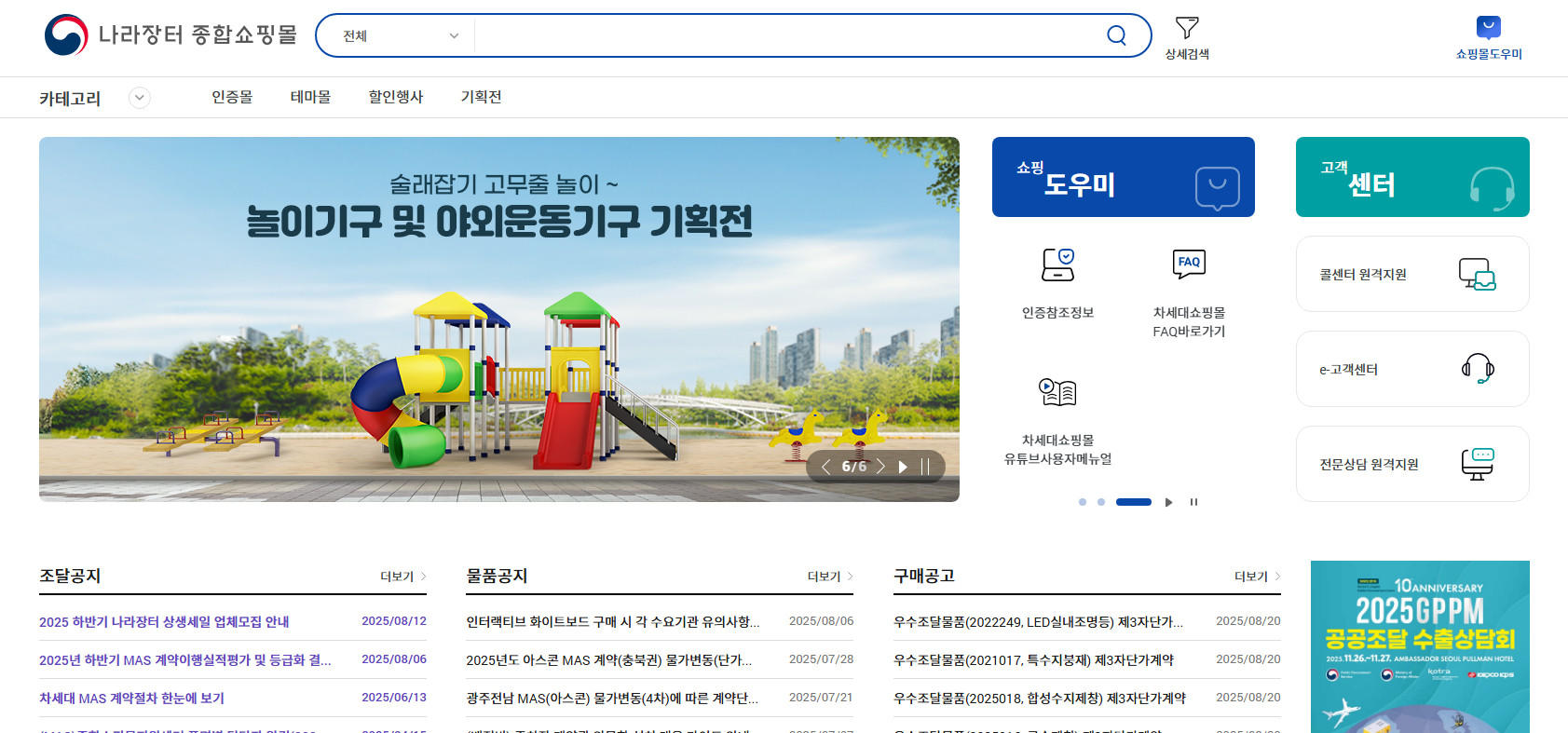The image size is (1568, 733).
Task: Open notice 2025 하반기 나라장터 상생세일 업체모집 안내
Action: click(164, 622)
